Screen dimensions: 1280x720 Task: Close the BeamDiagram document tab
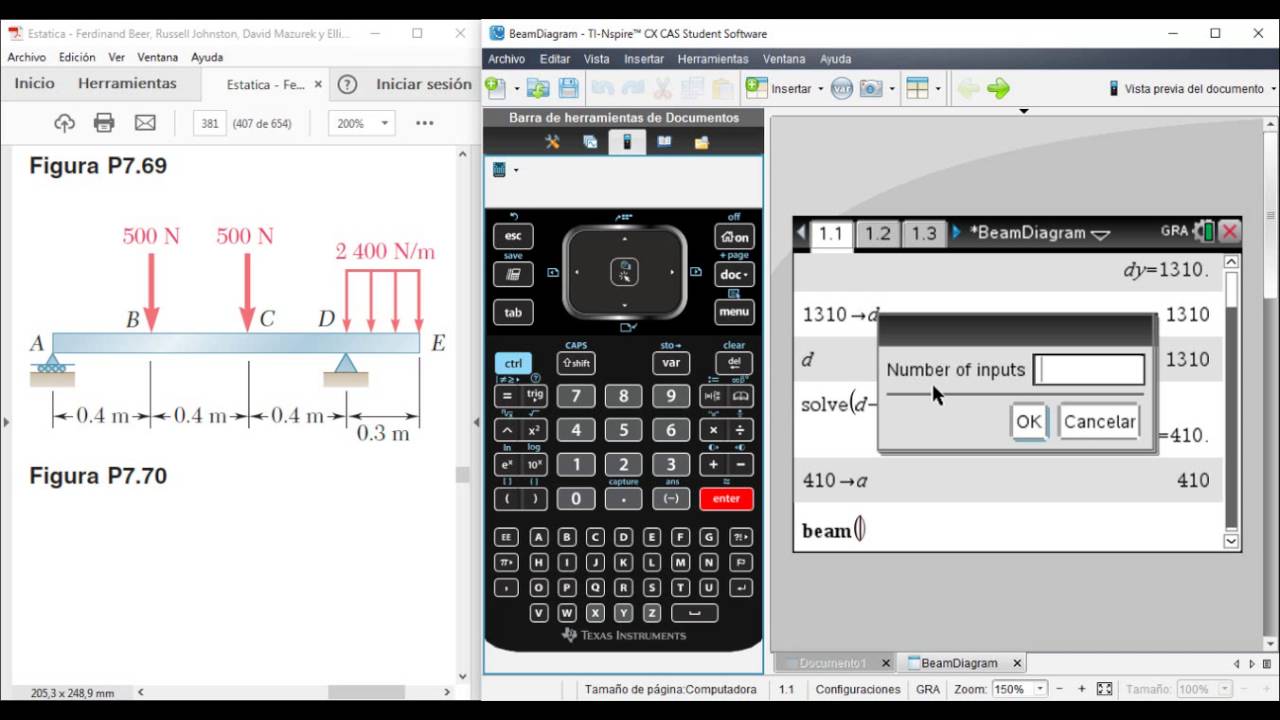pos(1017,663)
